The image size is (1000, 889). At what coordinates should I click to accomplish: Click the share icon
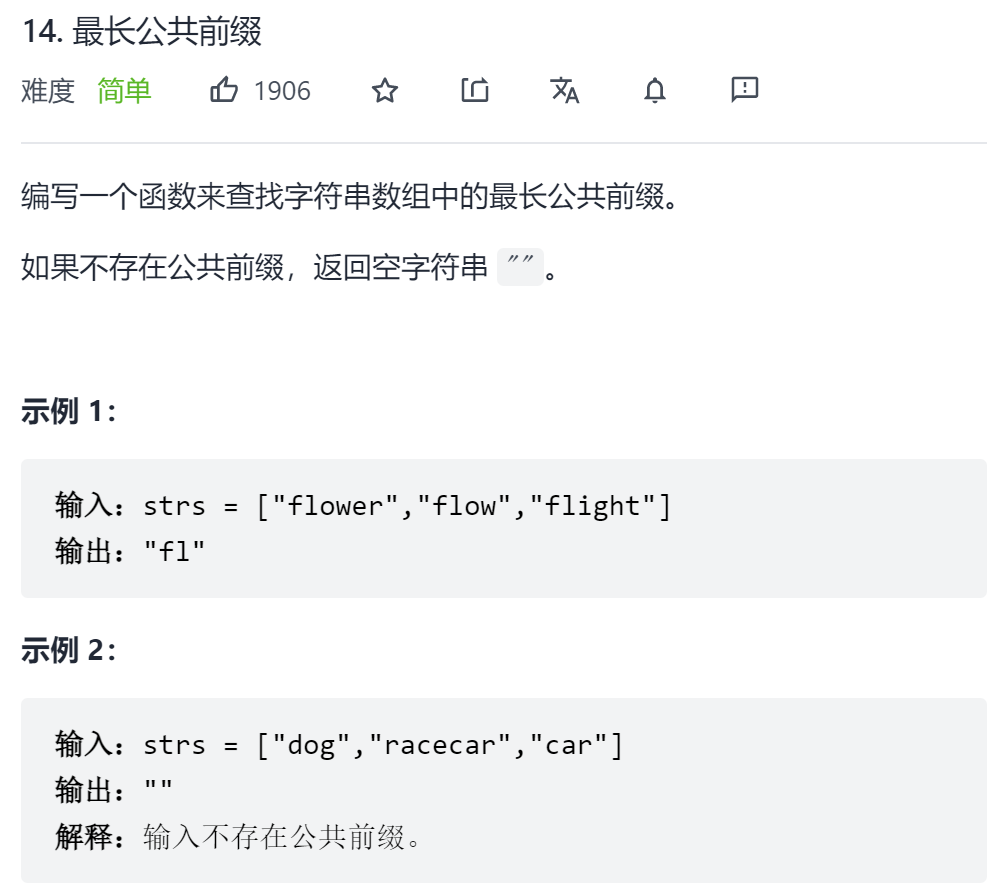click(x=475, y=90)
